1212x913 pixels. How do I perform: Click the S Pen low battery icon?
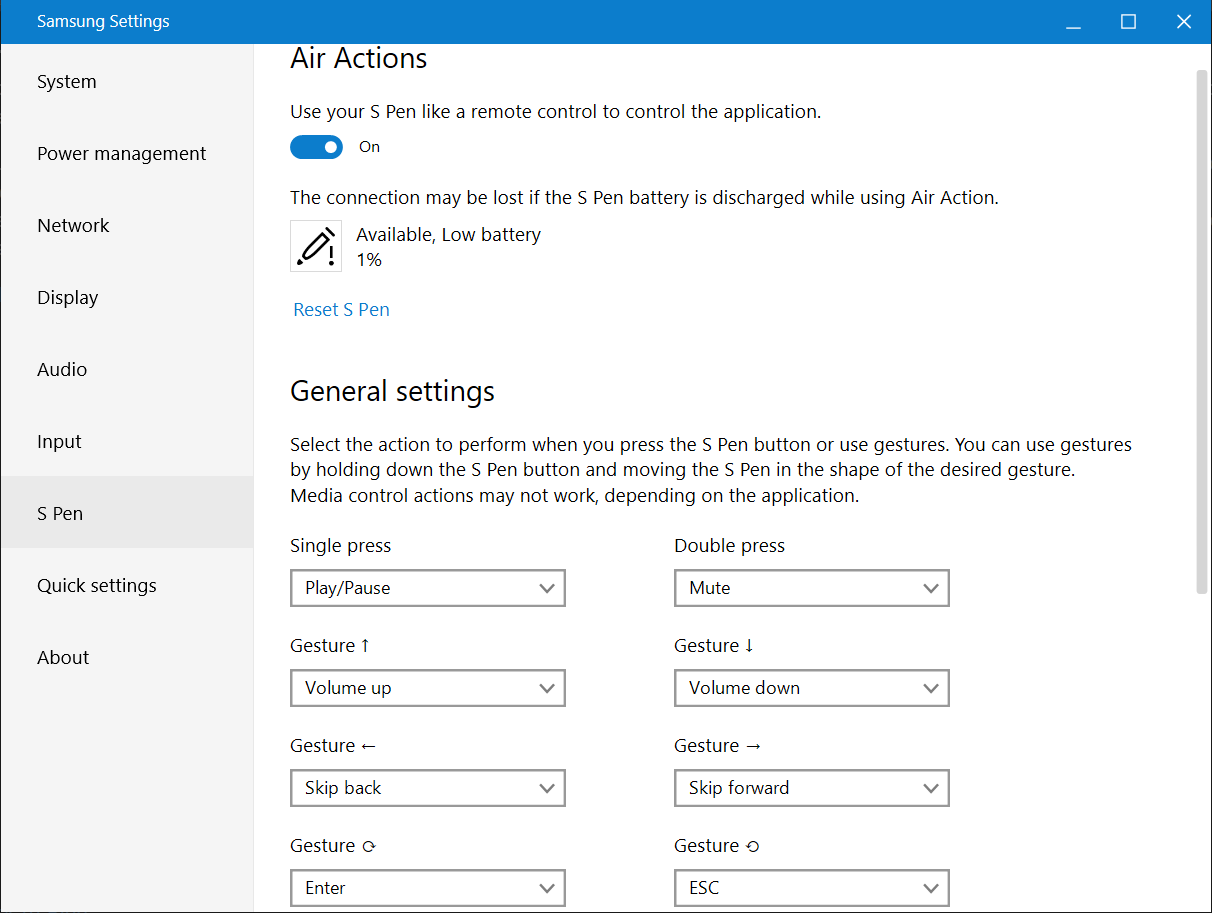click(x=316, y=246)
